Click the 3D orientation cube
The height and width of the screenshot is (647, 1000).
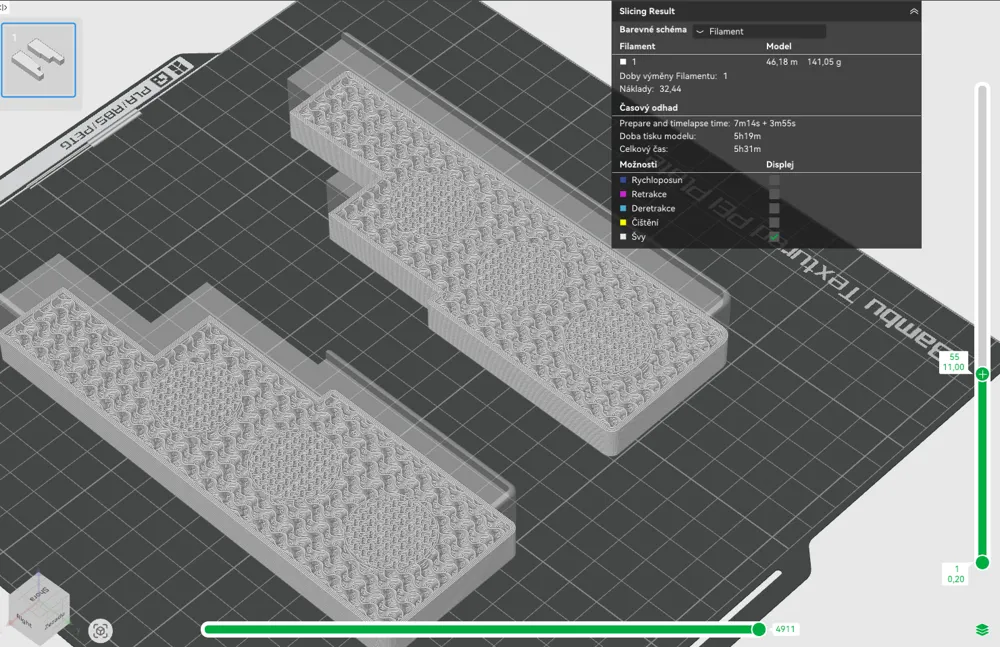[x=38, y=611]
